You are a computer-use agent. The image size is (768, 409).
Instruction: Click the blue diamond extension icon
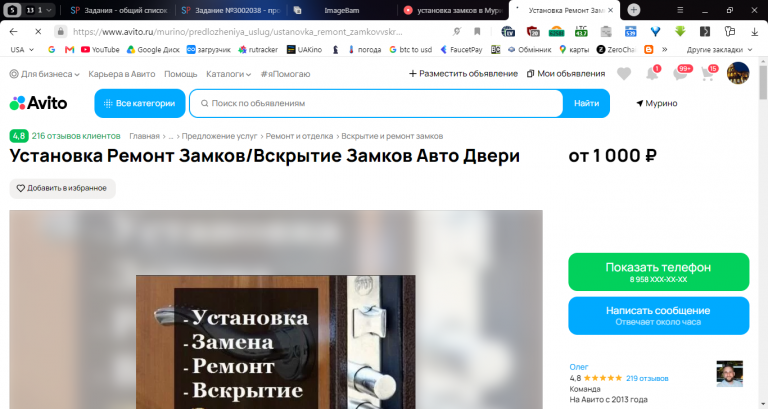point(655,31)
